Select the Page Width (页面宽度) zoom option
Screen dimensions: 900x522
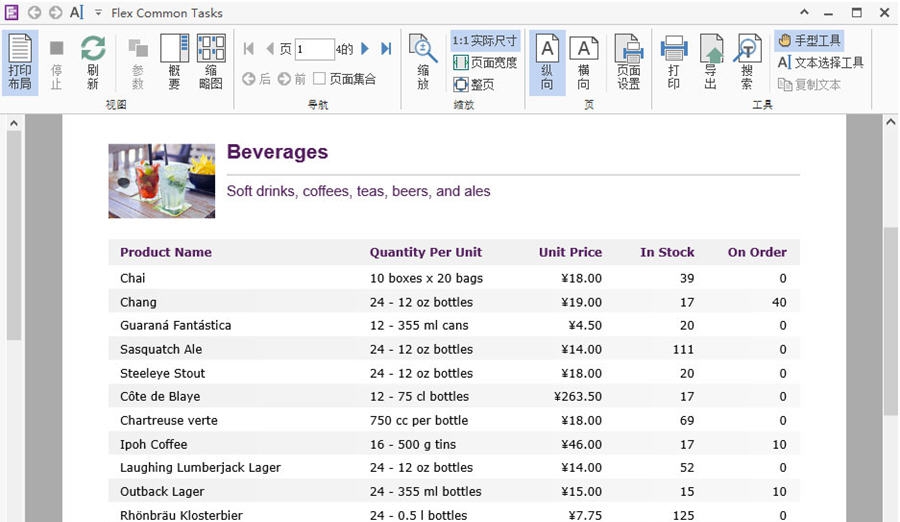[486, 63]
